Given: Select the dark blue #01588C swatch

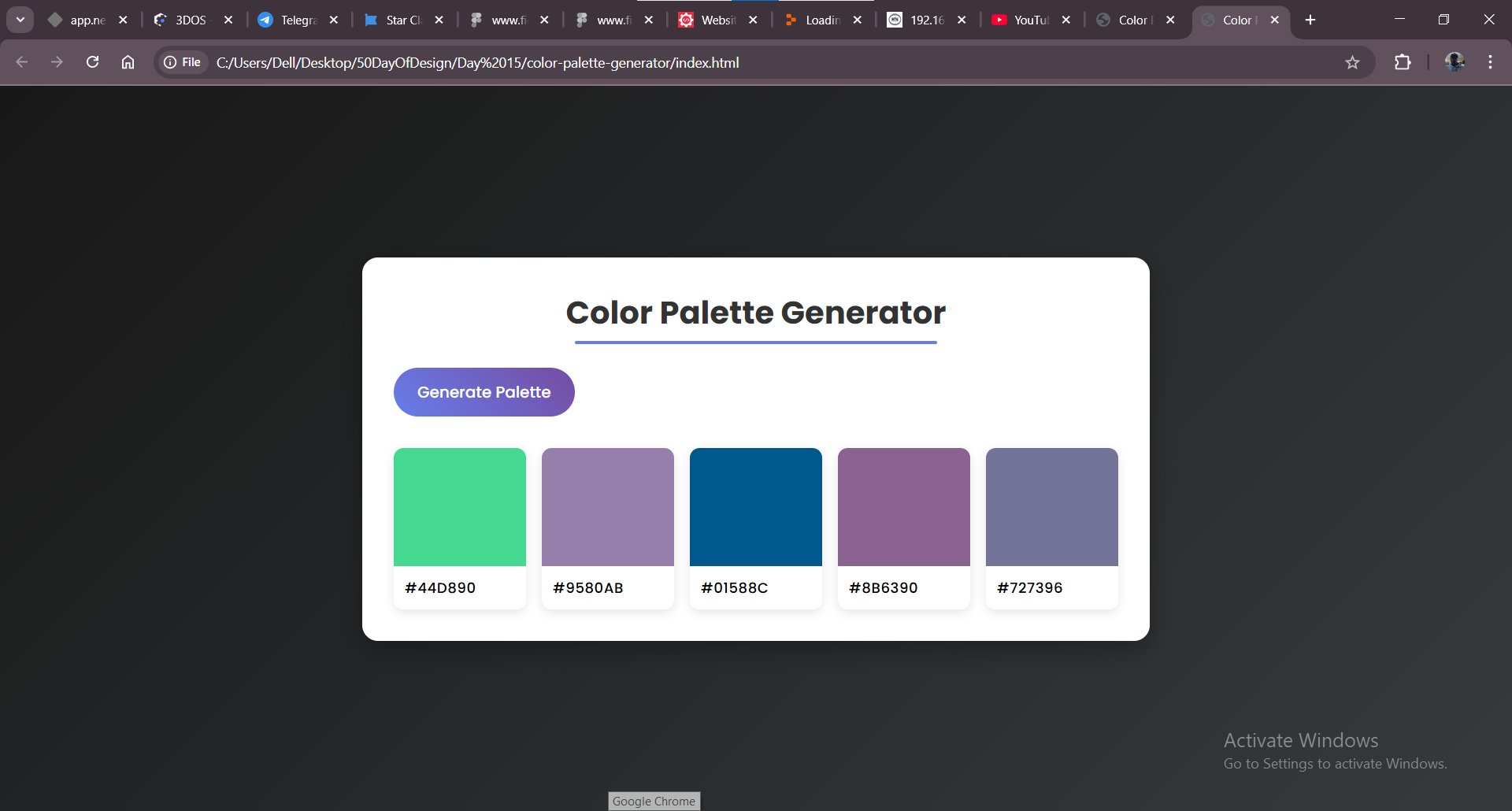Looking at the screenshot, I should coord(755,507).
